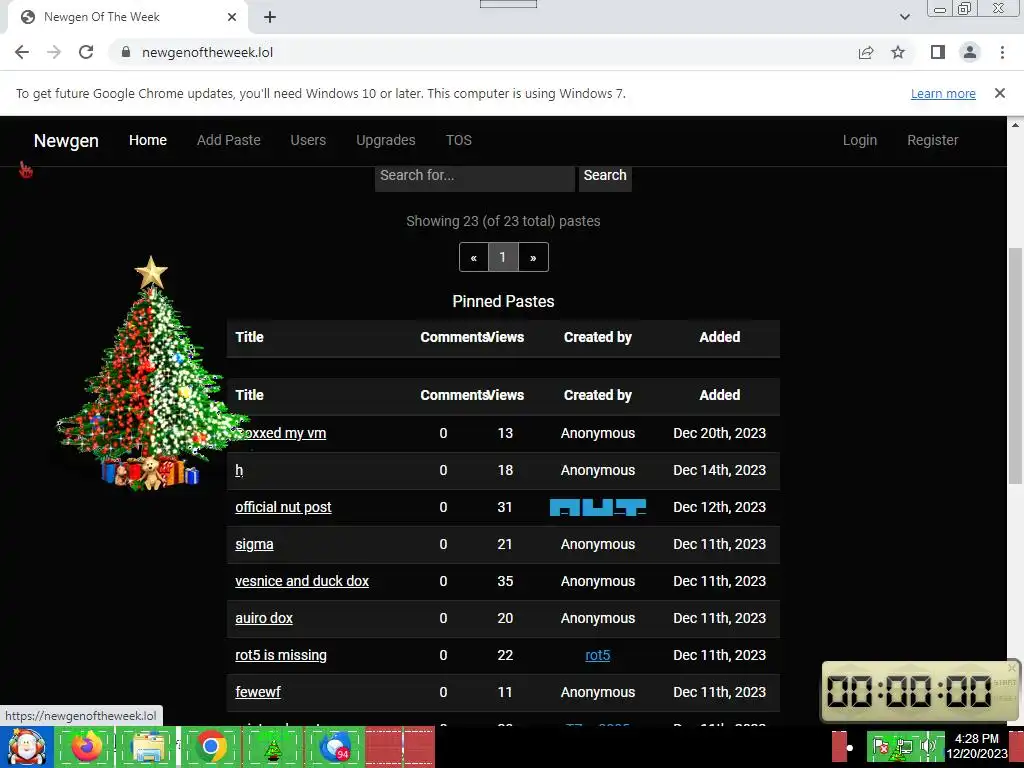Open the 'doxxed my vm' paste
Screen dimensions: 1024x768
pos(281,434)
